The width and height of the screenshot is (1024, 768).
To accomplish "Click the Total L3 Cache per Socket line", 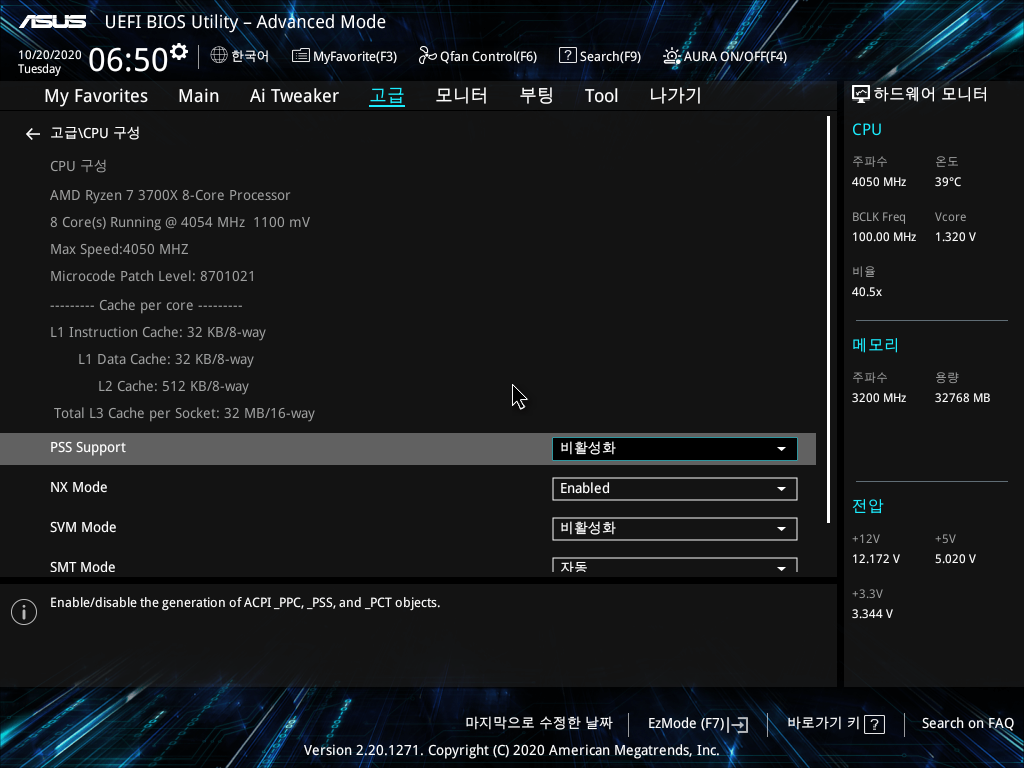I will (x=184, y=413).
